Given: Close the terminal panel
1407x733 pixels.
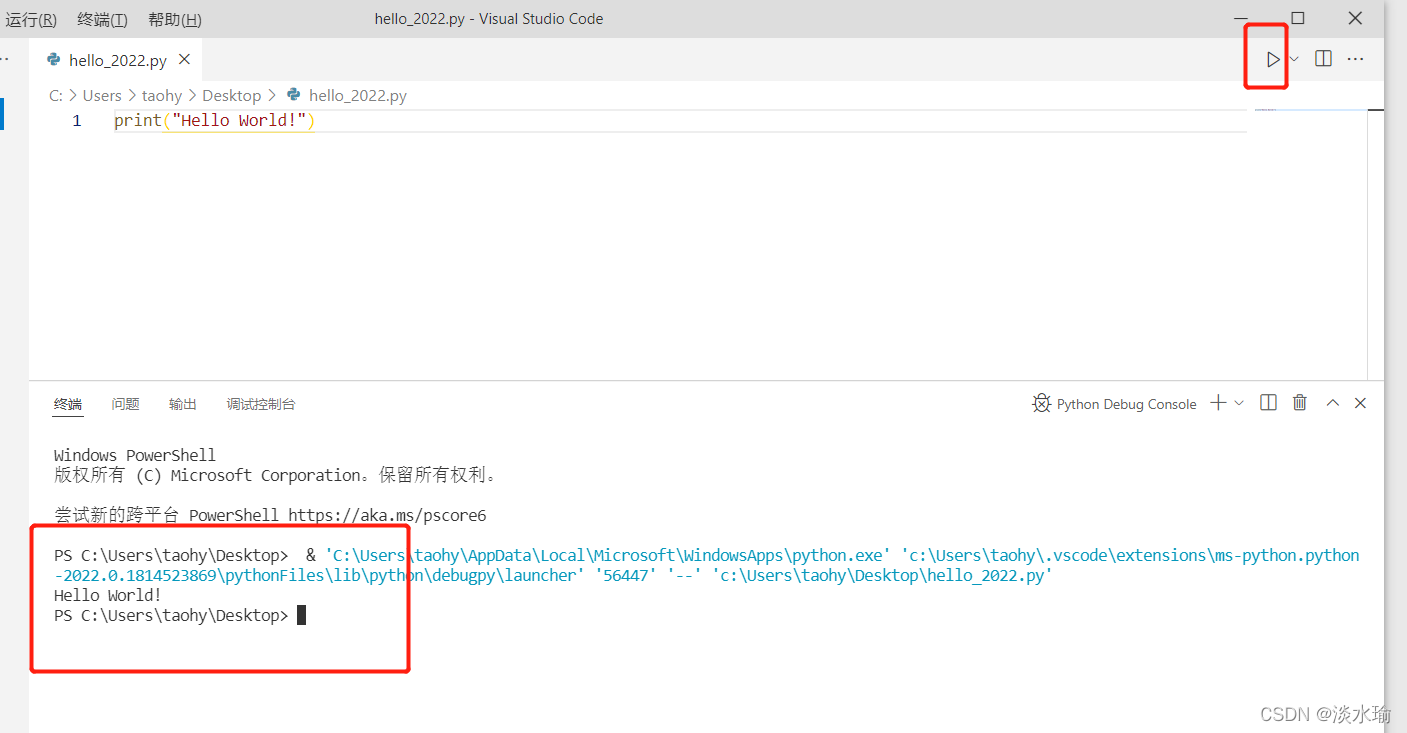Looking at the screenshot, I should [x=1360, y=403].
